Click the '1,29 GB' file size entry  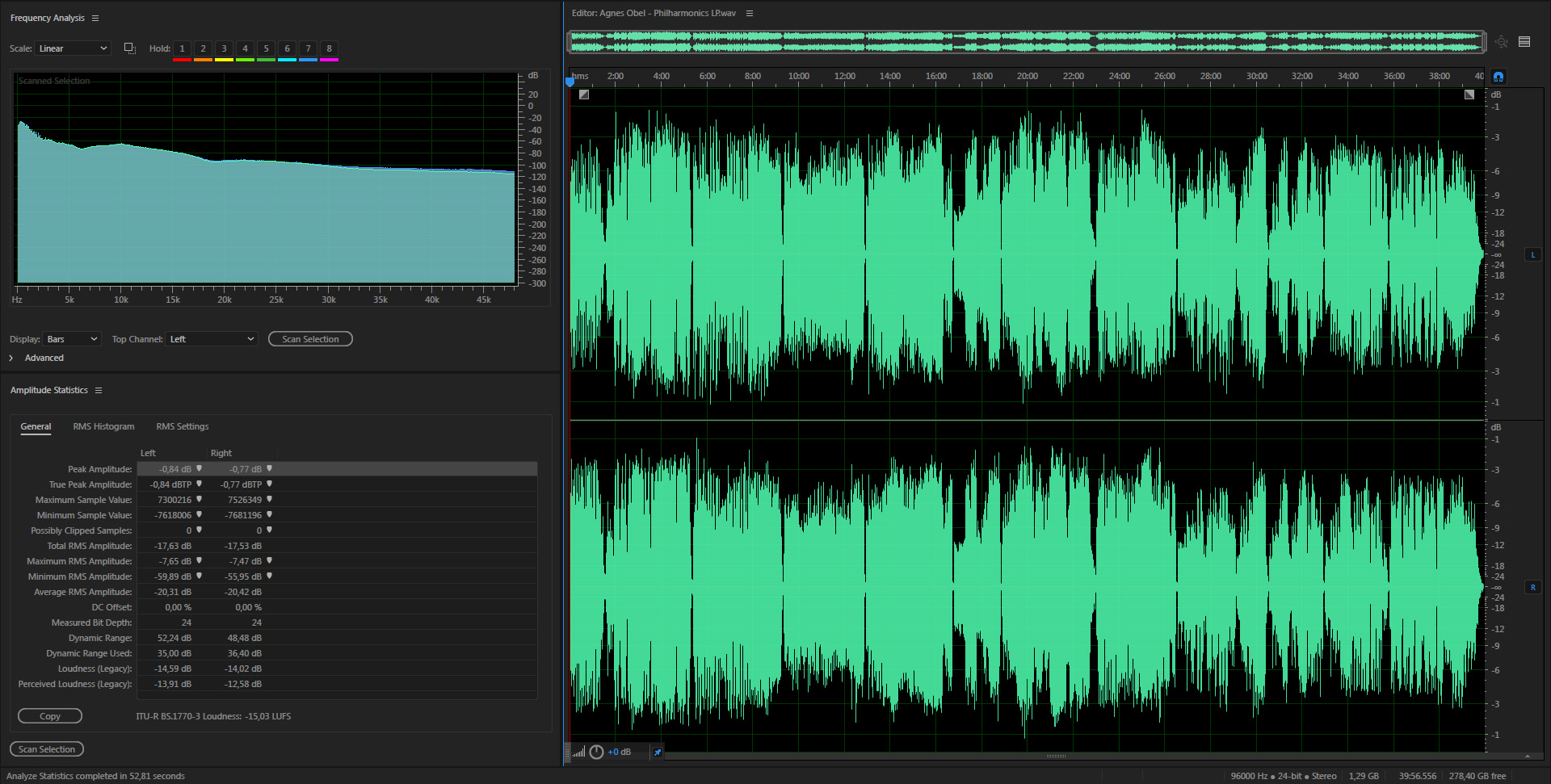click(x=1364, y=776)
